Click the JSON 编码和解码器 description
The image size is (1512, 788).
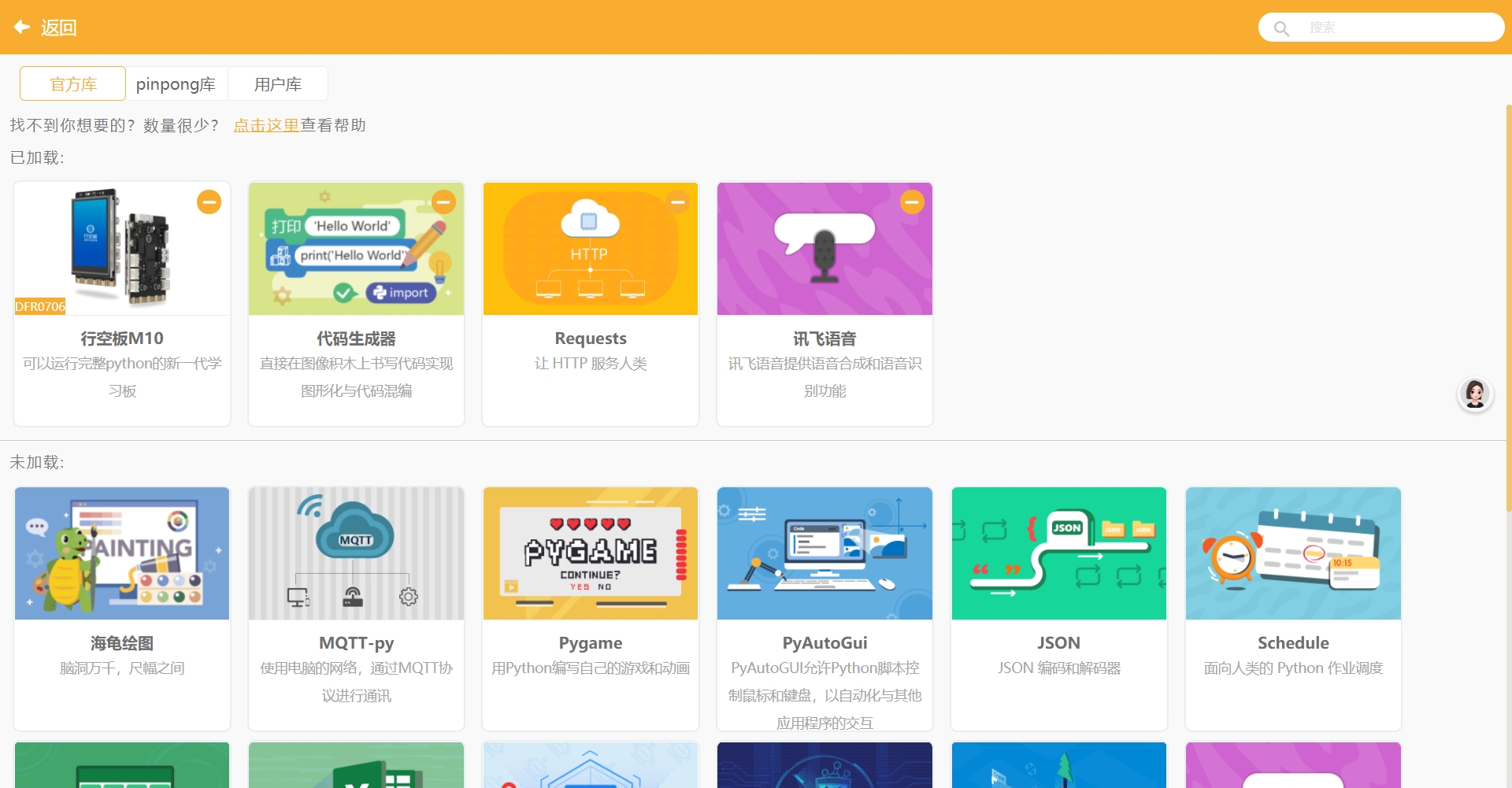click(x=1059, y=668)
